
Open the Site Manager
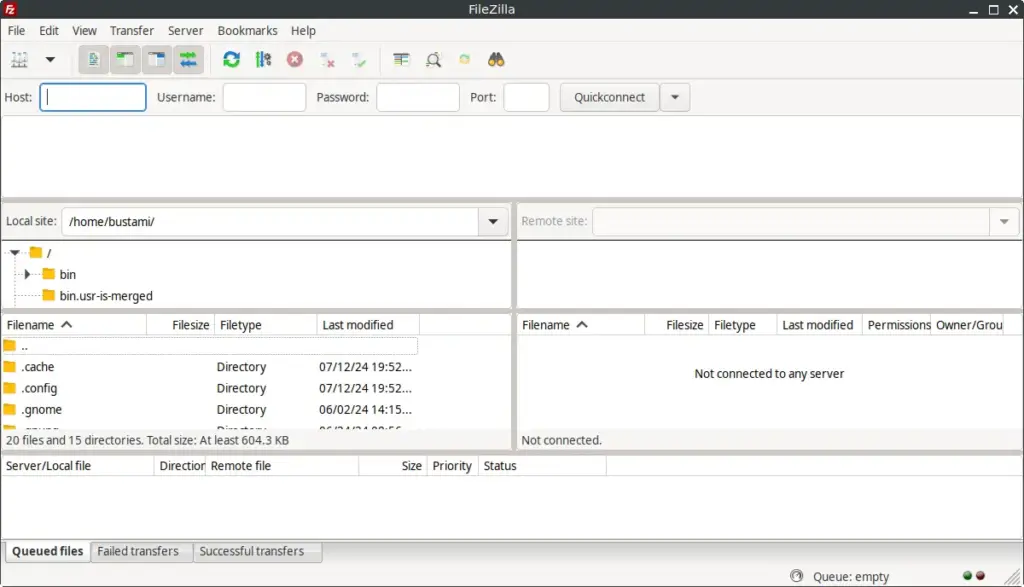(18, 59)
